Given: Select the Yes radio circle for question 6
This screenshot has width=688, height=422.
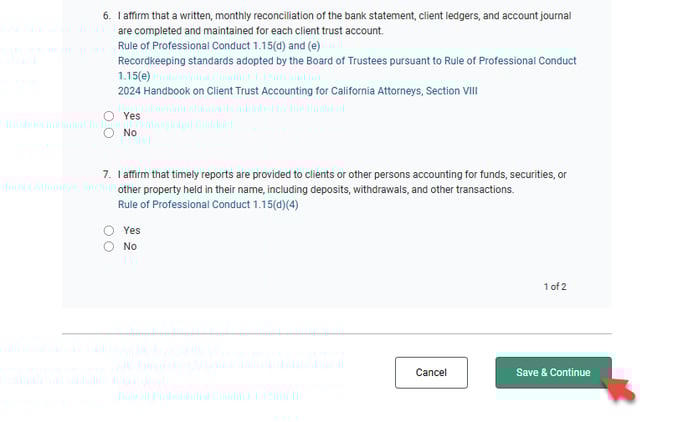Looking at the screenshot, I should click(109, 116).
